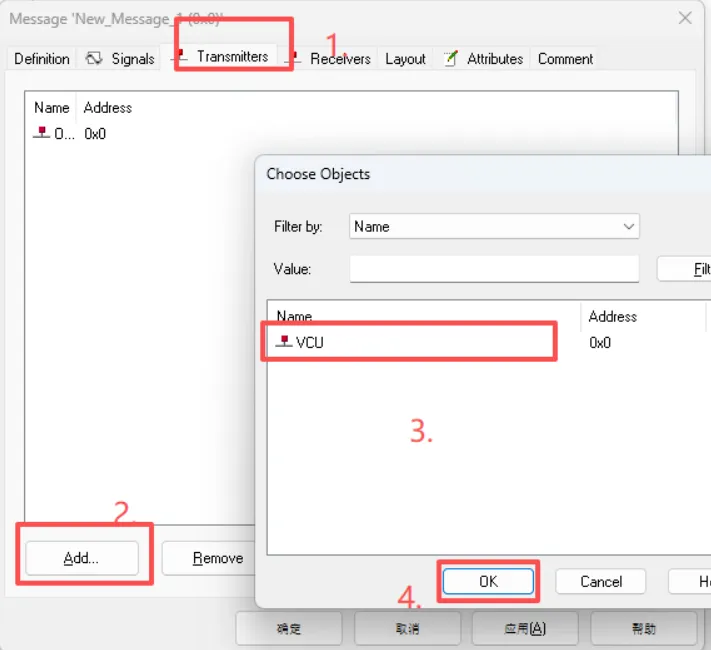The height and width of the screenshot is (650, 720).
Task: Click the Remove button
Action: 217,559
